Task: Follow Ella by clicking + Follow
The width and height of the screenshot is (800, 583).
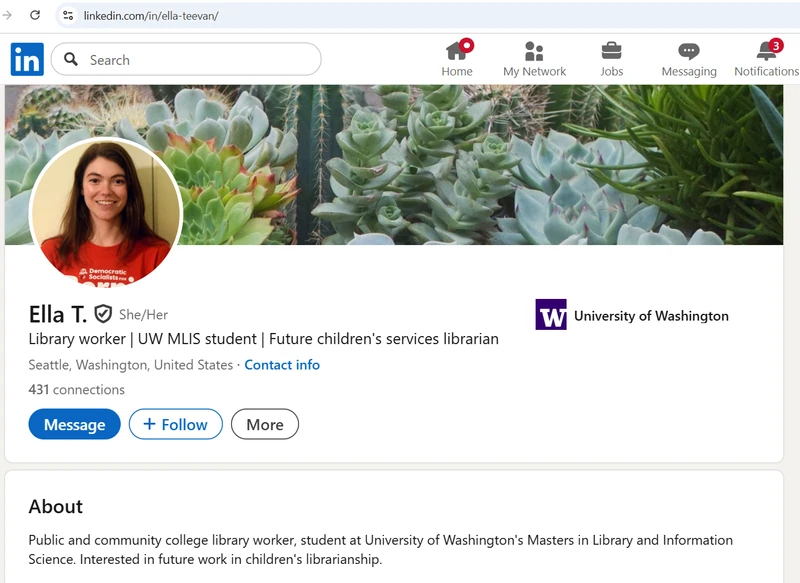Action: click(175, 424)
